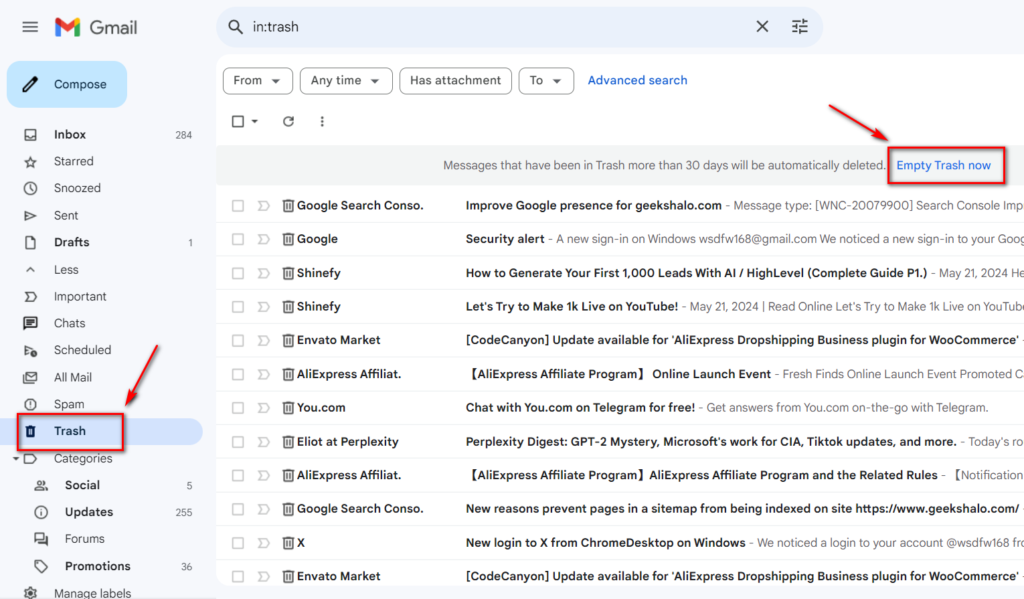Toggle importance marker on X login email
The height and width of the screenshot is (599, 1024).
coord(263,543)
